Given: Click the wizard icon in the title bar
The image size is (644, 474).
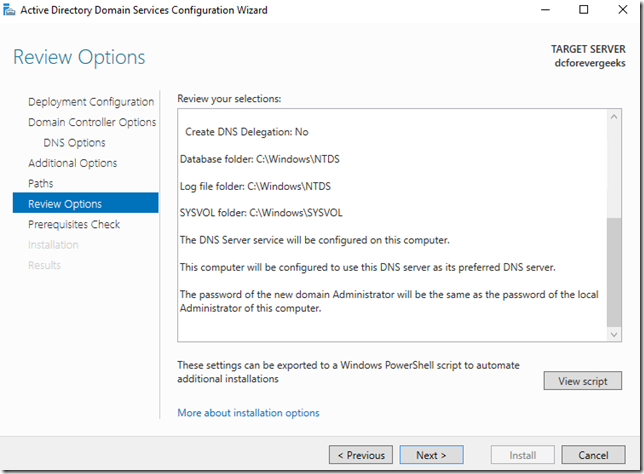Looking at the screenshot, I should [x=10, y=10].
